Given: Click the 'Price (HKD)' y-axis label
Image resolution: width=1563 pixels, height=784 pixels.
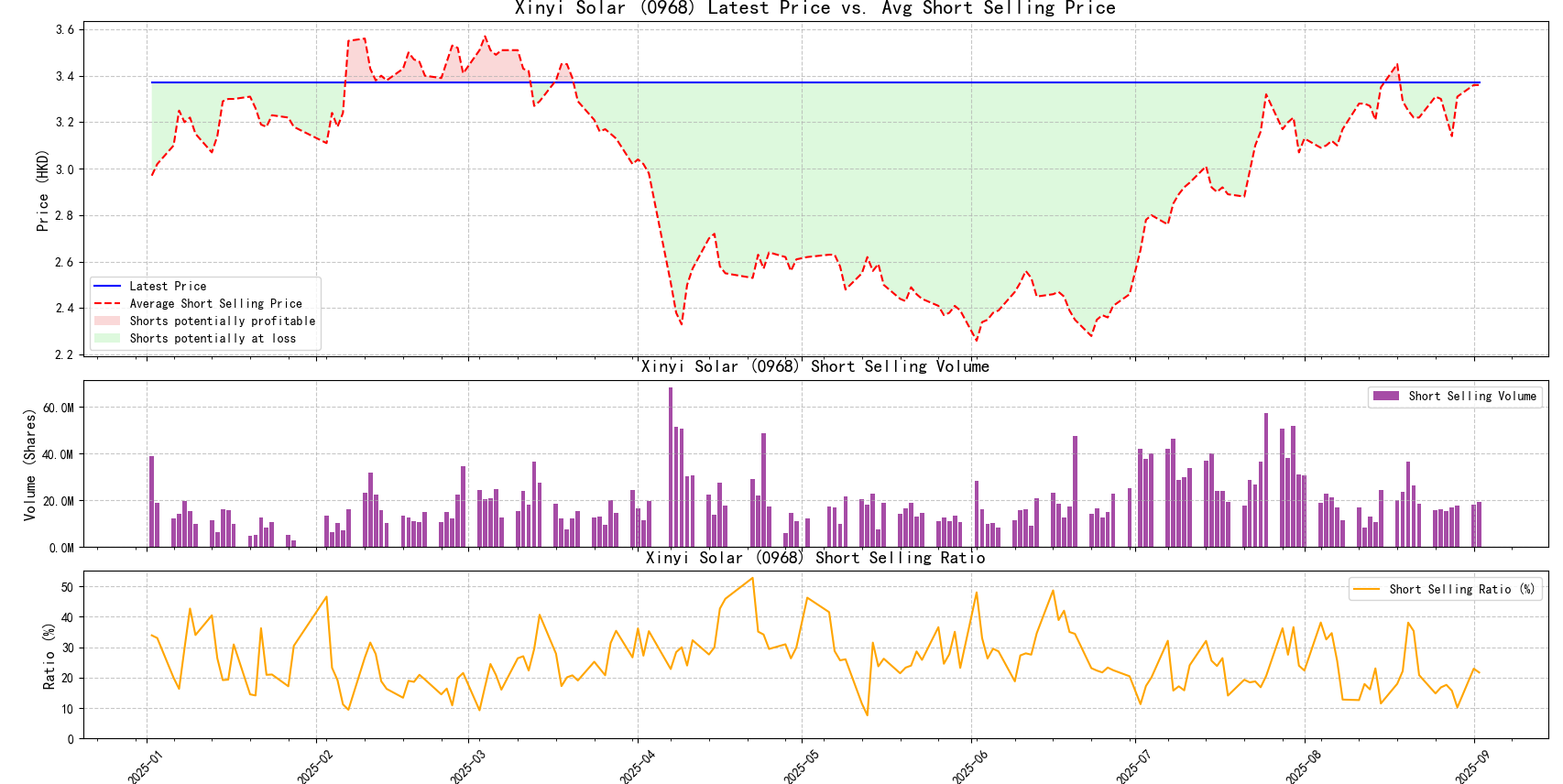Looking at the screenshot, I should pos(42,191).
